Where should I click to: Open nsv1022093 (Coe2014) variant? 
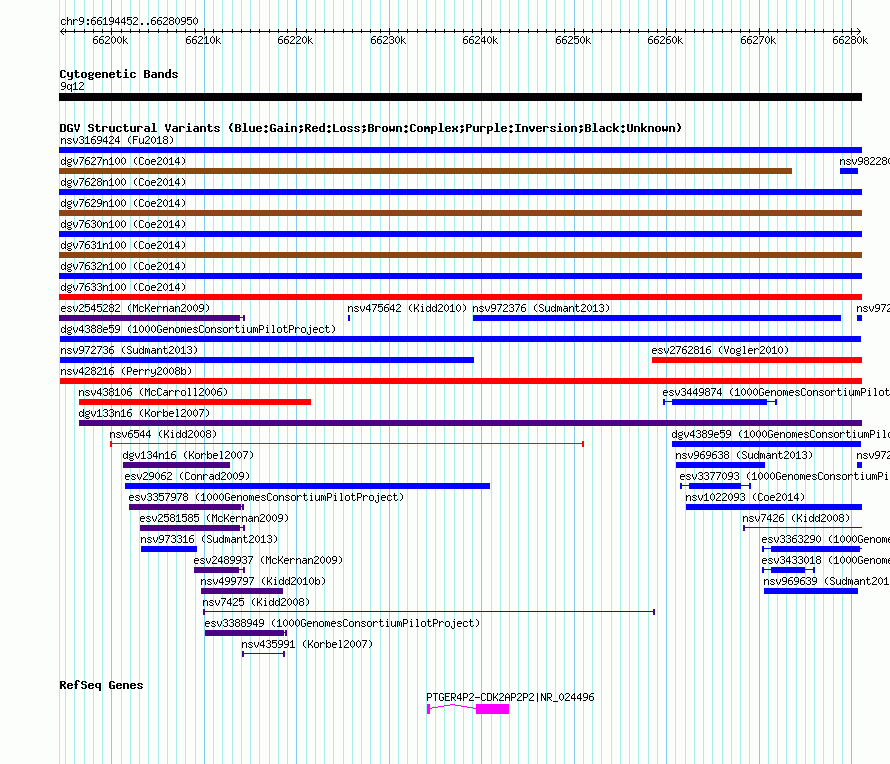pyautogui.click(x=745, y=497)
